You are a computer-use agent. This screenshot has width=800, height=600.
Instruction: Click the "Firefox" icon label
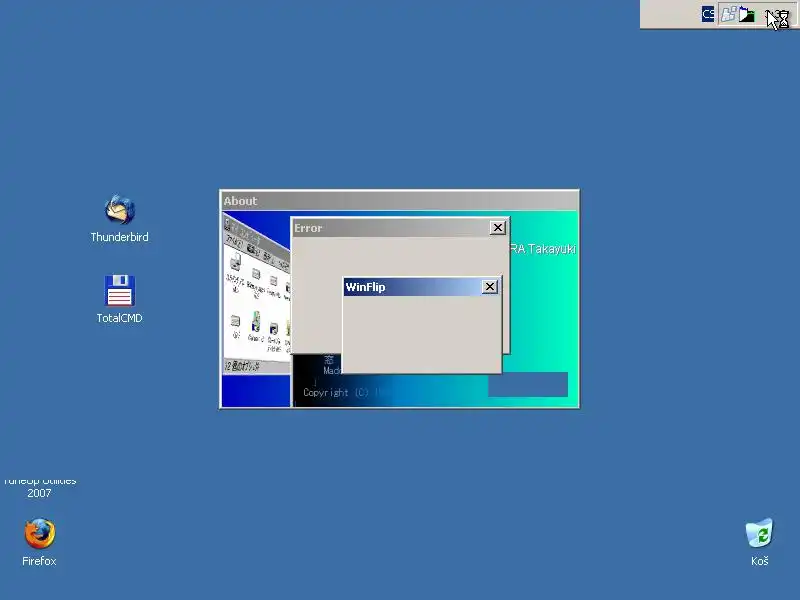click(39, 561)
